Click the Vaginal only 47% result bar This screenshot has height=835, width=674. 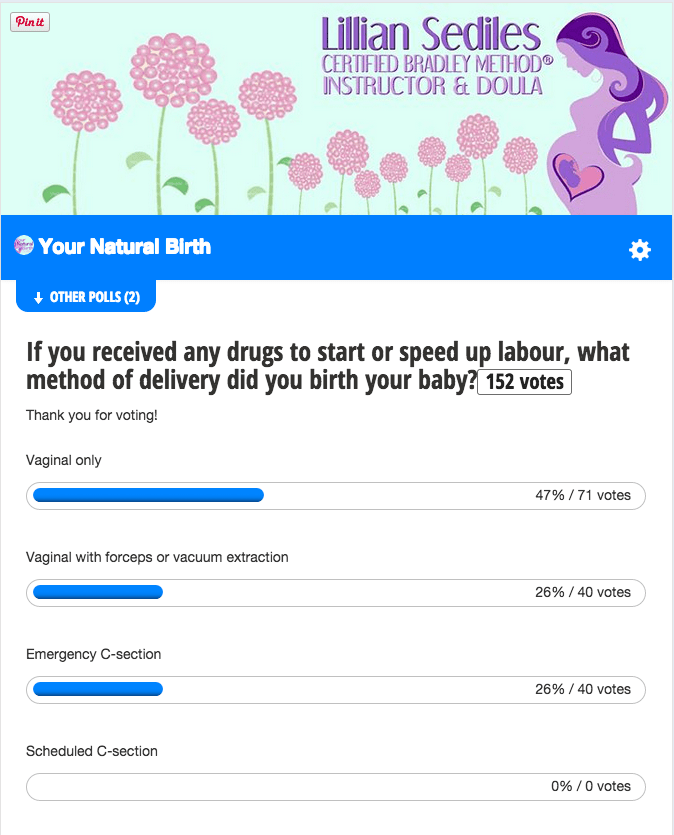pos(336,495)
